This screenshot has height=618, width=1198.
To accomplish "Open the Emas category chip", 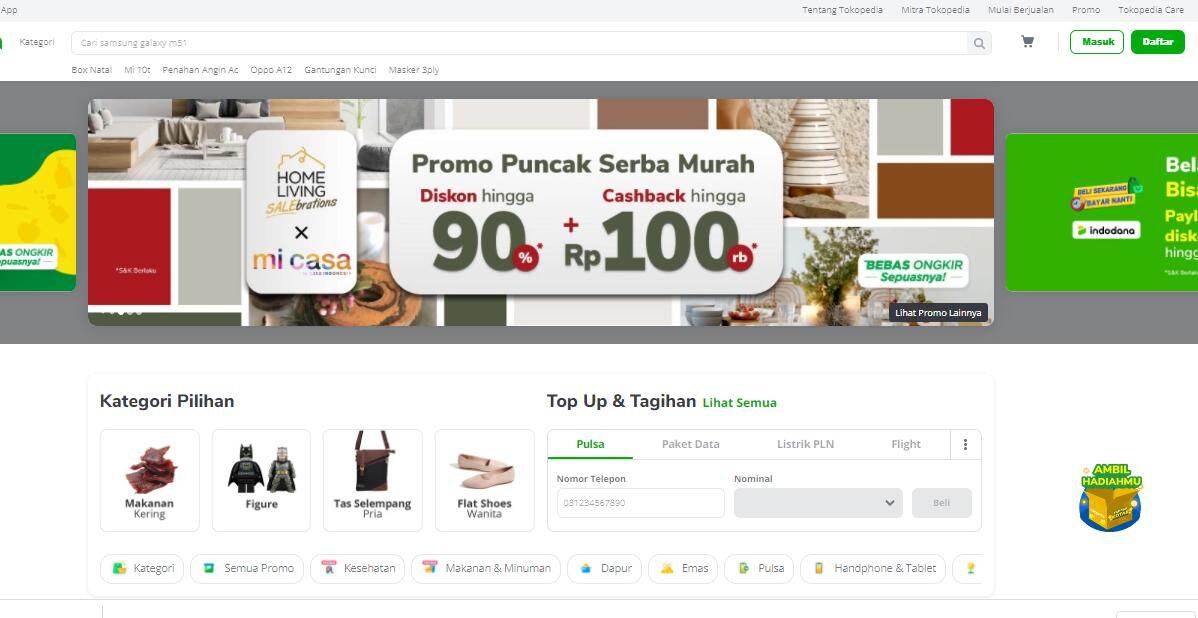I will [683, 568].
